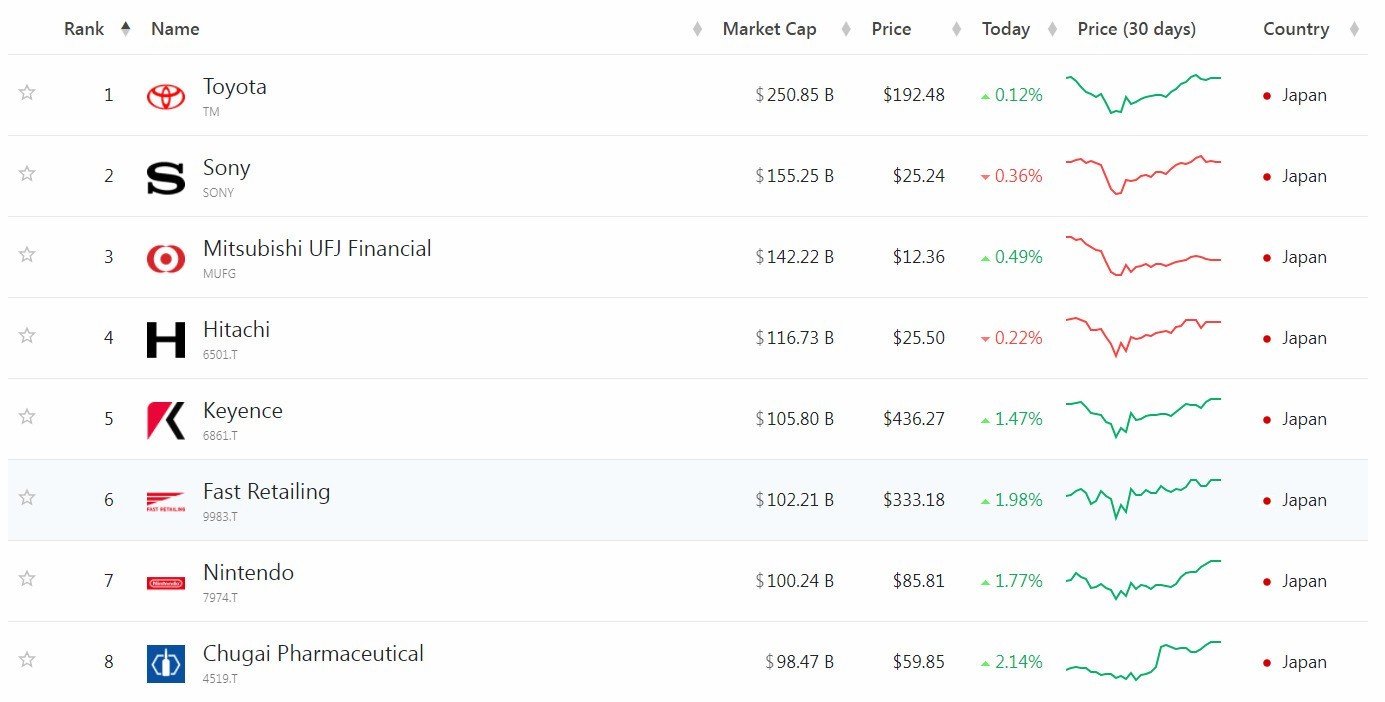The height and width of the screenshot is (702, 1385).
Task: Click the Sony logo icon
Action: (x=166, y=177)
